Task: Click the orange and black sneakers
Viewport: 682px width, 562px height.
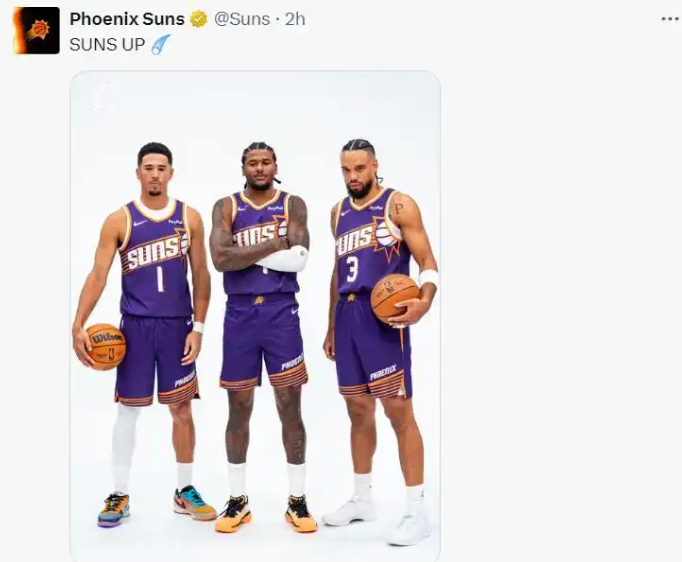Action: (266, 514)
